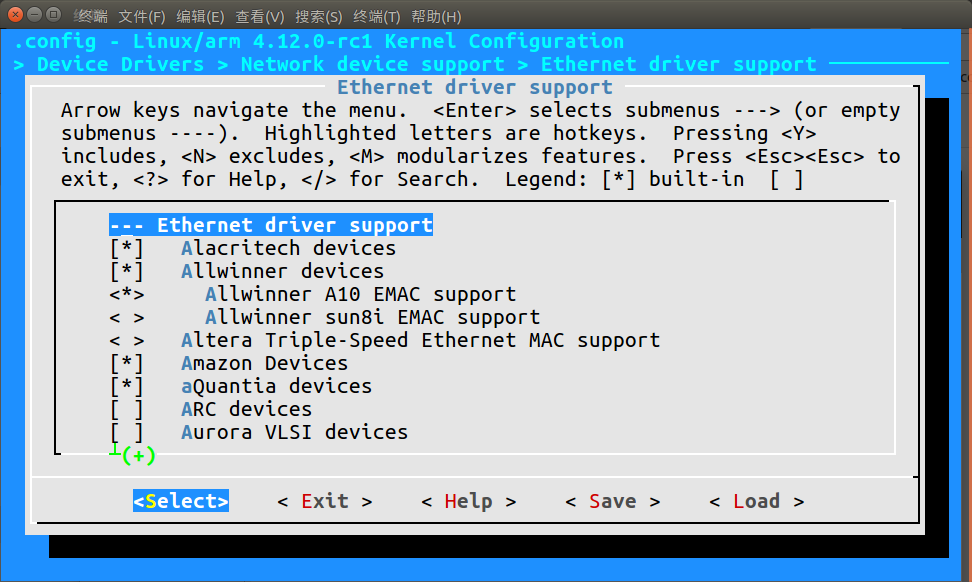This screenshot has height=582, width=972.
Task: Click the Load button
Action: click(757, 501)
